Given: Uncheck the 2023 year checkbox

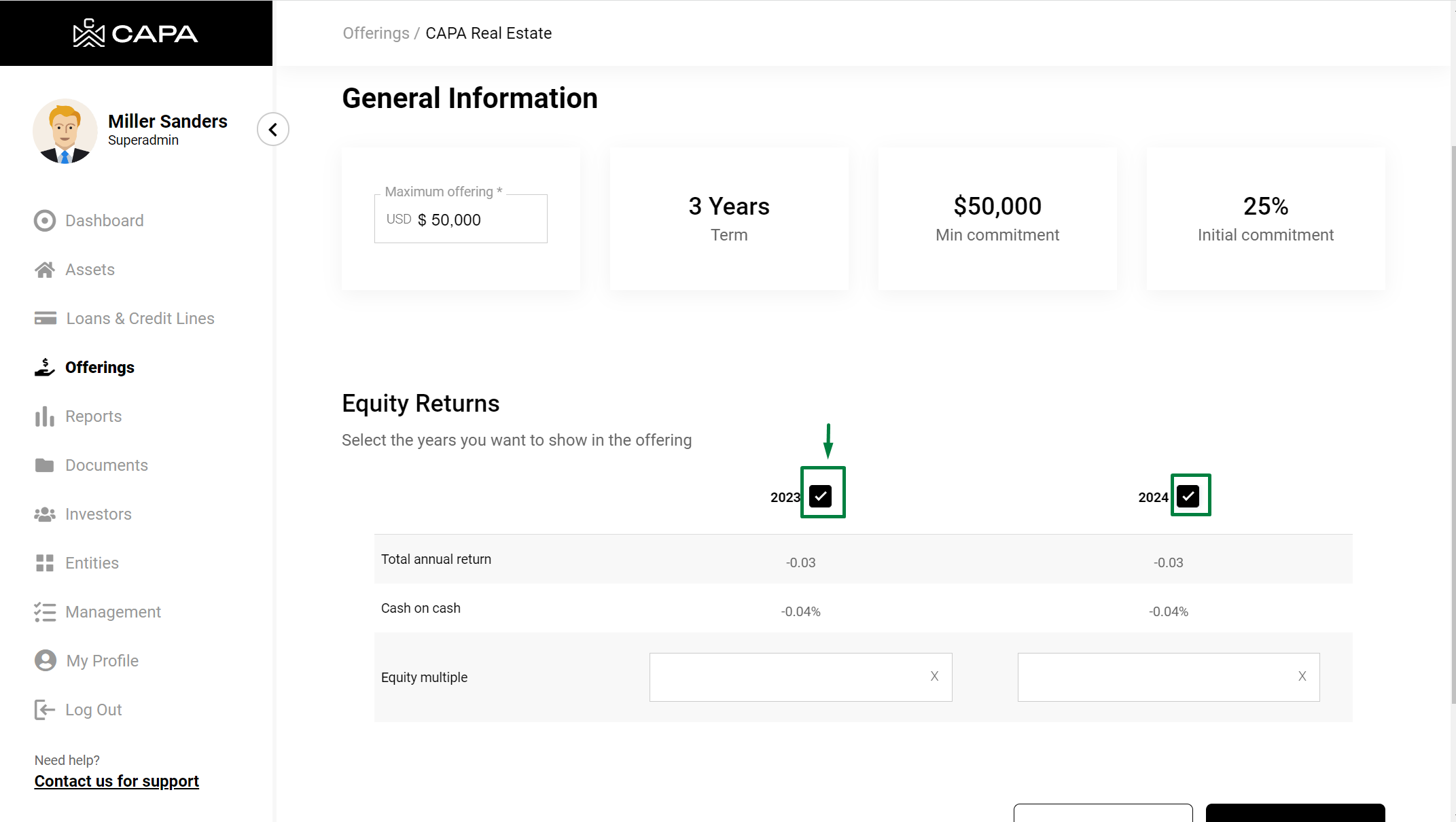Looking at the screenshot, I should click(821, 496).
